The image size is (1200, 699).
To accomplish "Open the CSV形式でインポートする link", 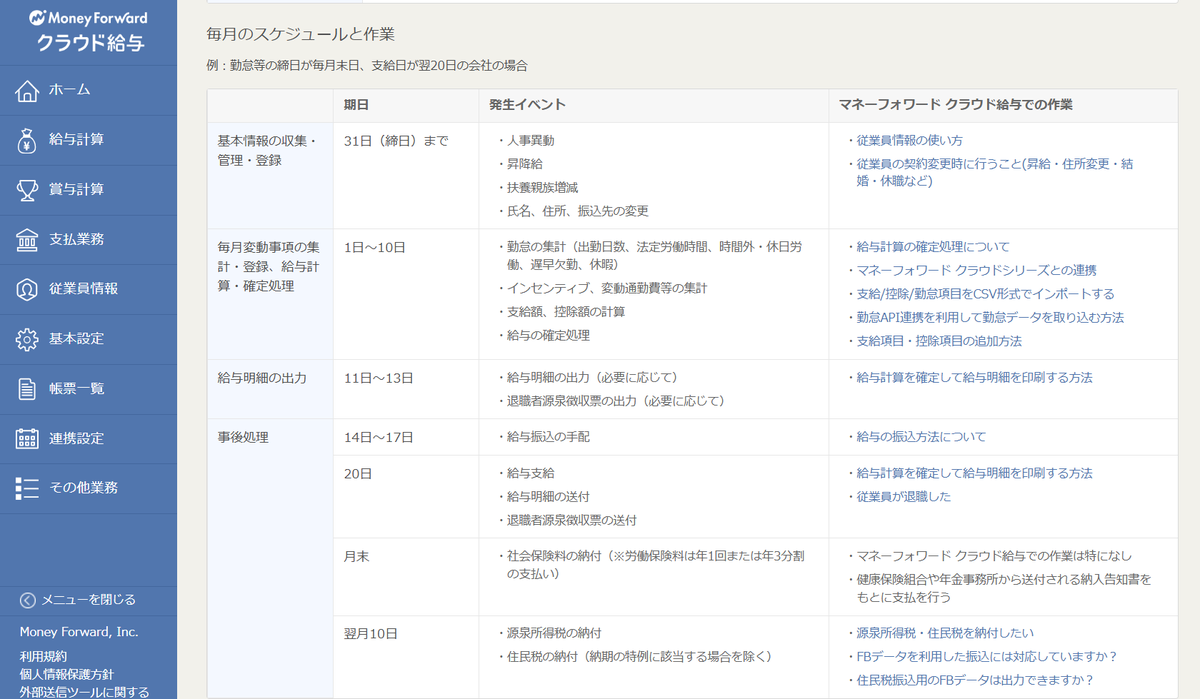I will pyautogui.click(x=985, y=294).
